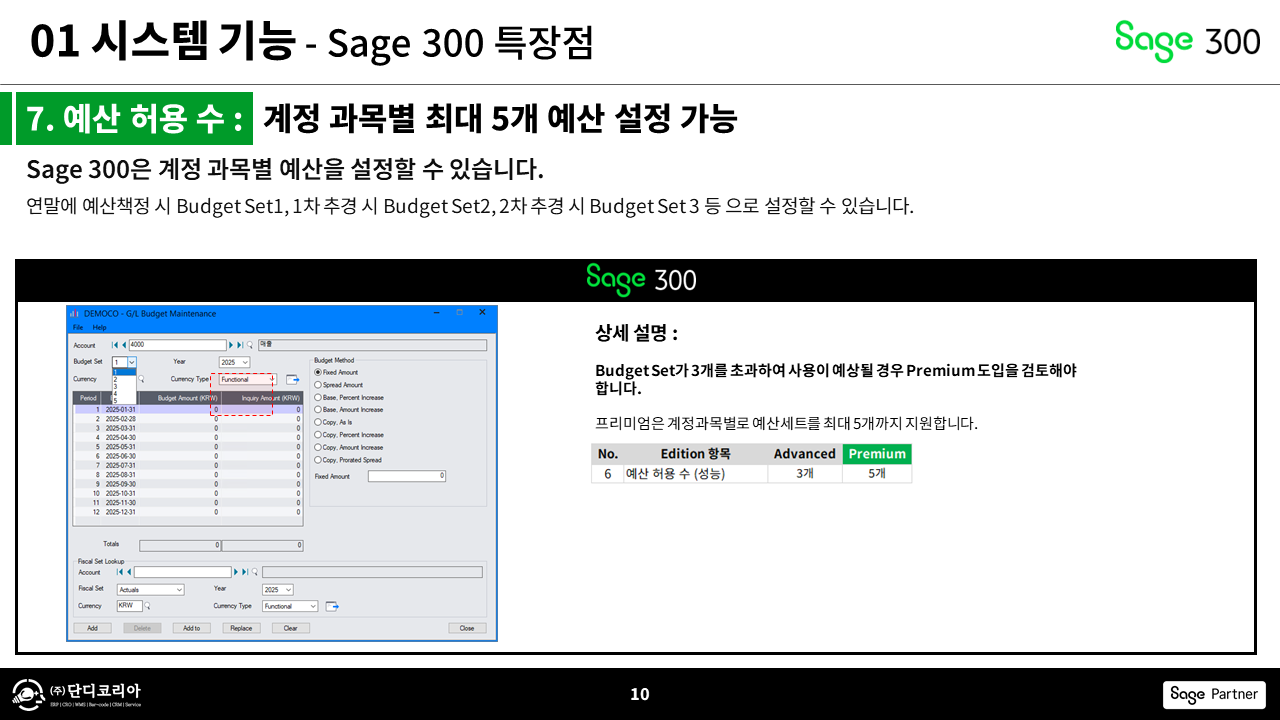Click the Account field containing 4000

click(x=178, y=345)
